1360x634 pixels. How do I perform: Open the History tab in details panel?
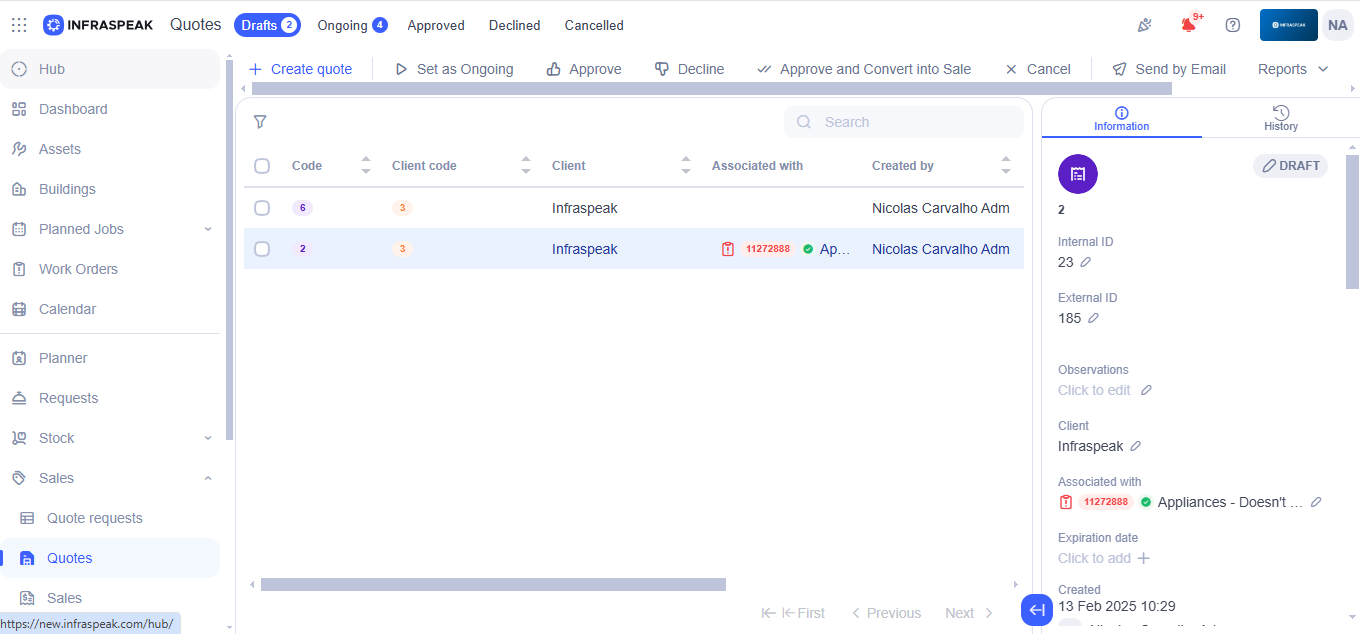pyautogui.click(x=1281, y=118)
